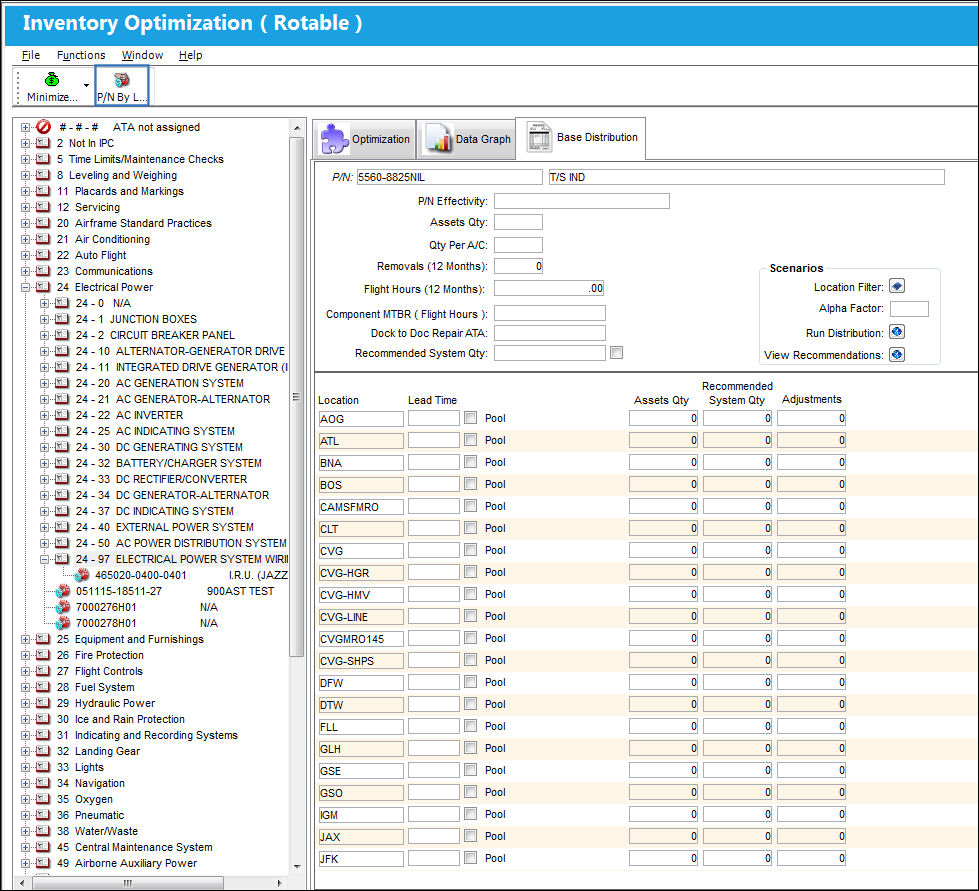979x891 pixels.
Task: Click the Minimize money bag toolbar icon
Action: [x=52, y=79]
